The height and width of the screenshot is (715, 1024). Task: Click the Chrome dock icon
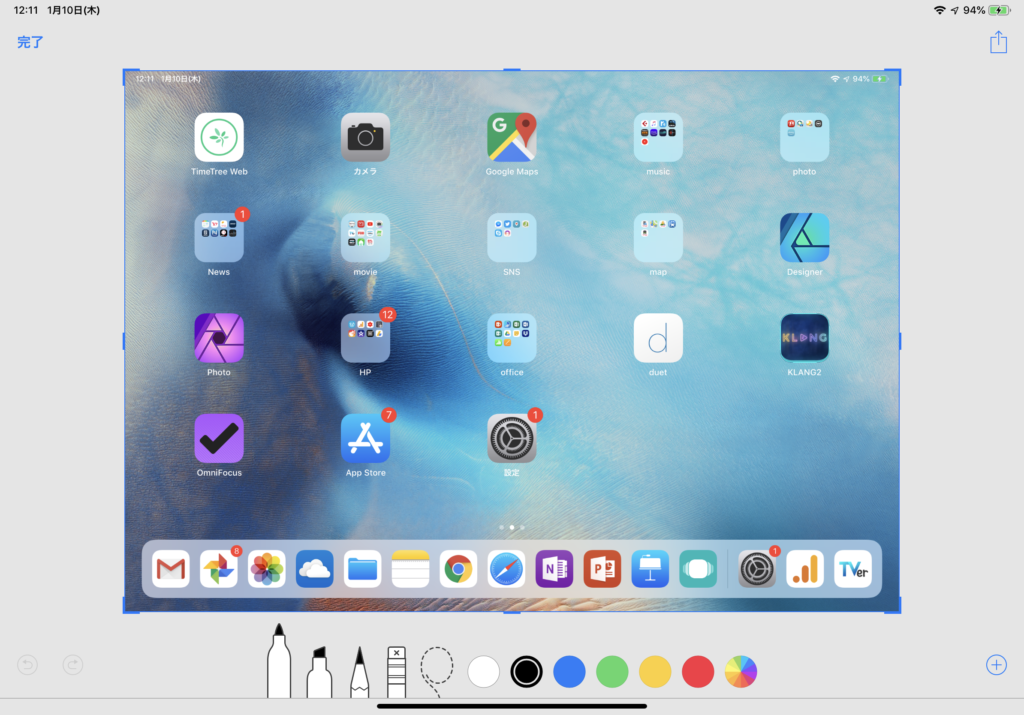(x=458, y=569)
